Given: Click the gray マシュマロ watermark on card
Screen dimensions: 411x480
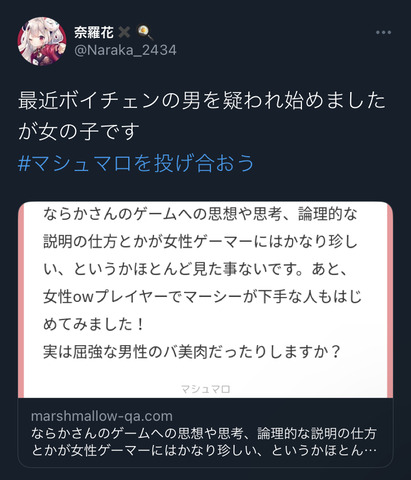Looking at the screenshot, I should point(205,389).
